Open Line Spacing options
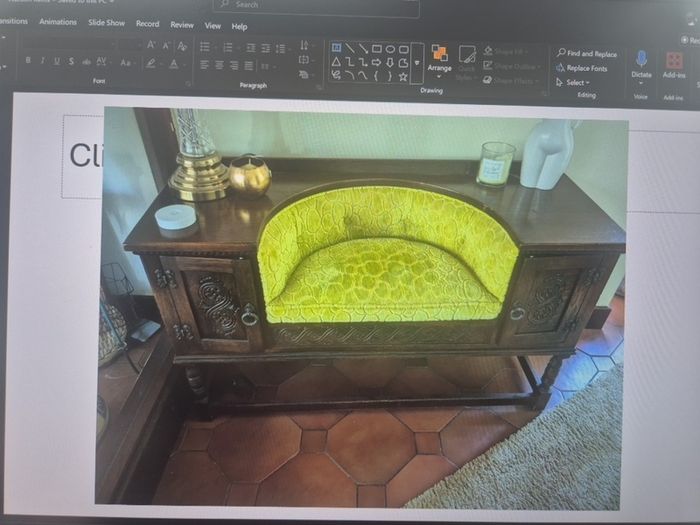 (x=281, y=49)
